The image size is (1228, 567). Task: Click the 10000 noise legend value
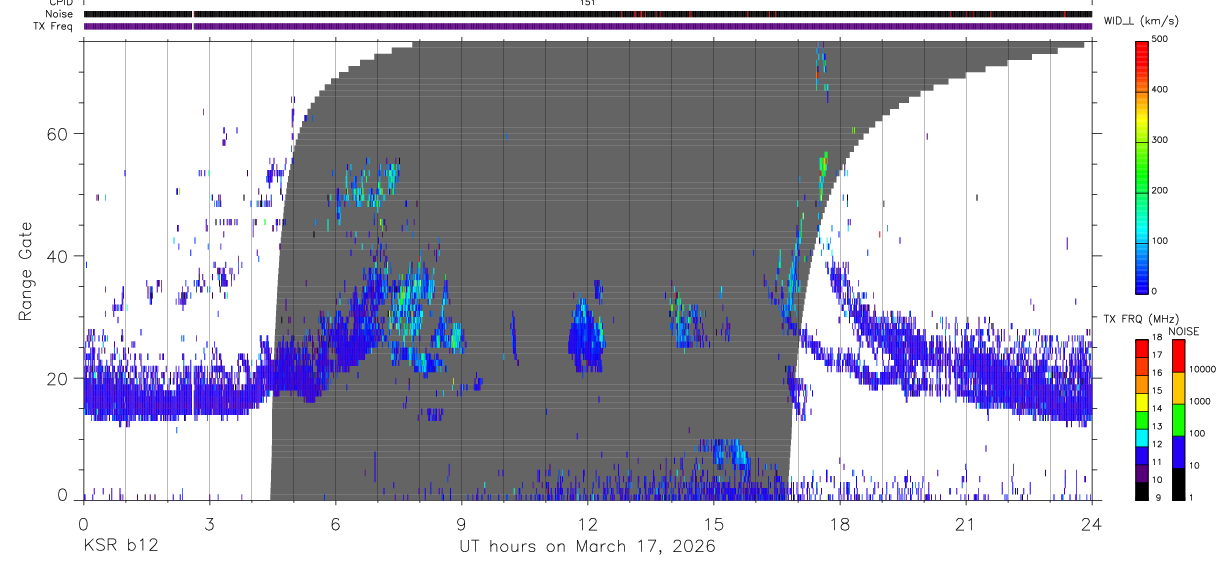pos(1202,370)
